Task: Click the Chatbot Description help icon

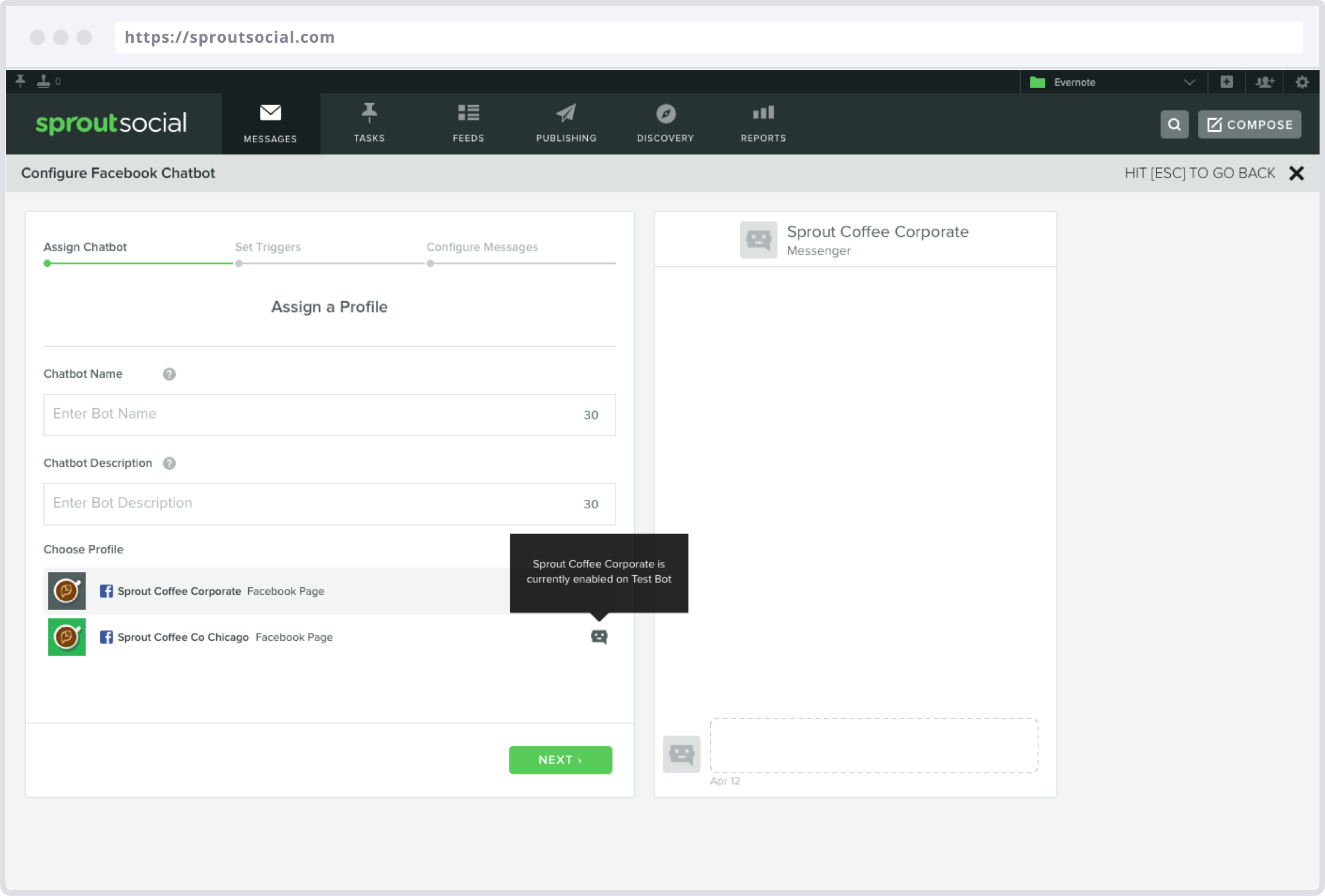Action: [x=169, y=463]
